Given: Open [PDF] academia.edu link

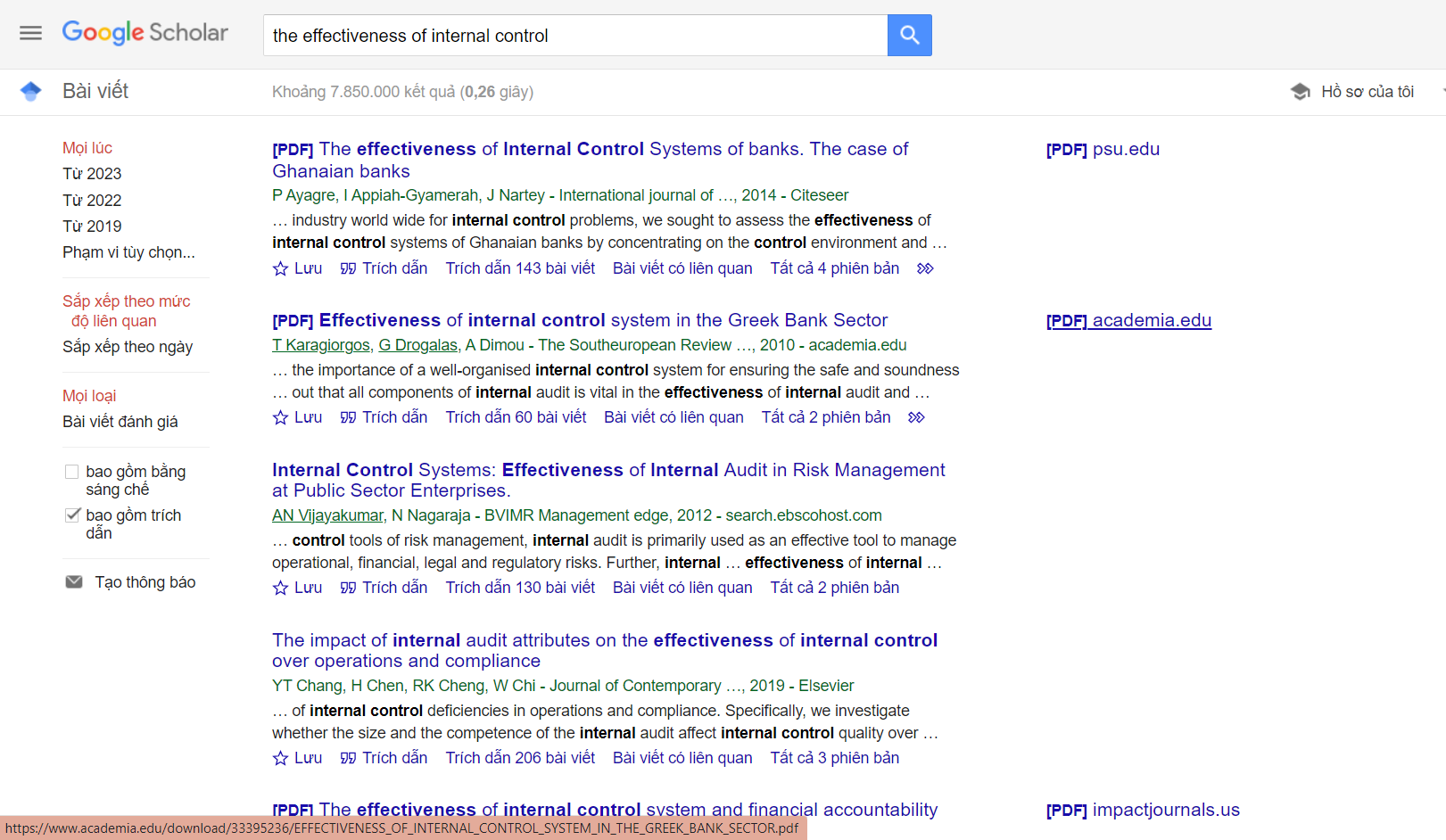Looking at the screenshot, I should click(1128, 320).
